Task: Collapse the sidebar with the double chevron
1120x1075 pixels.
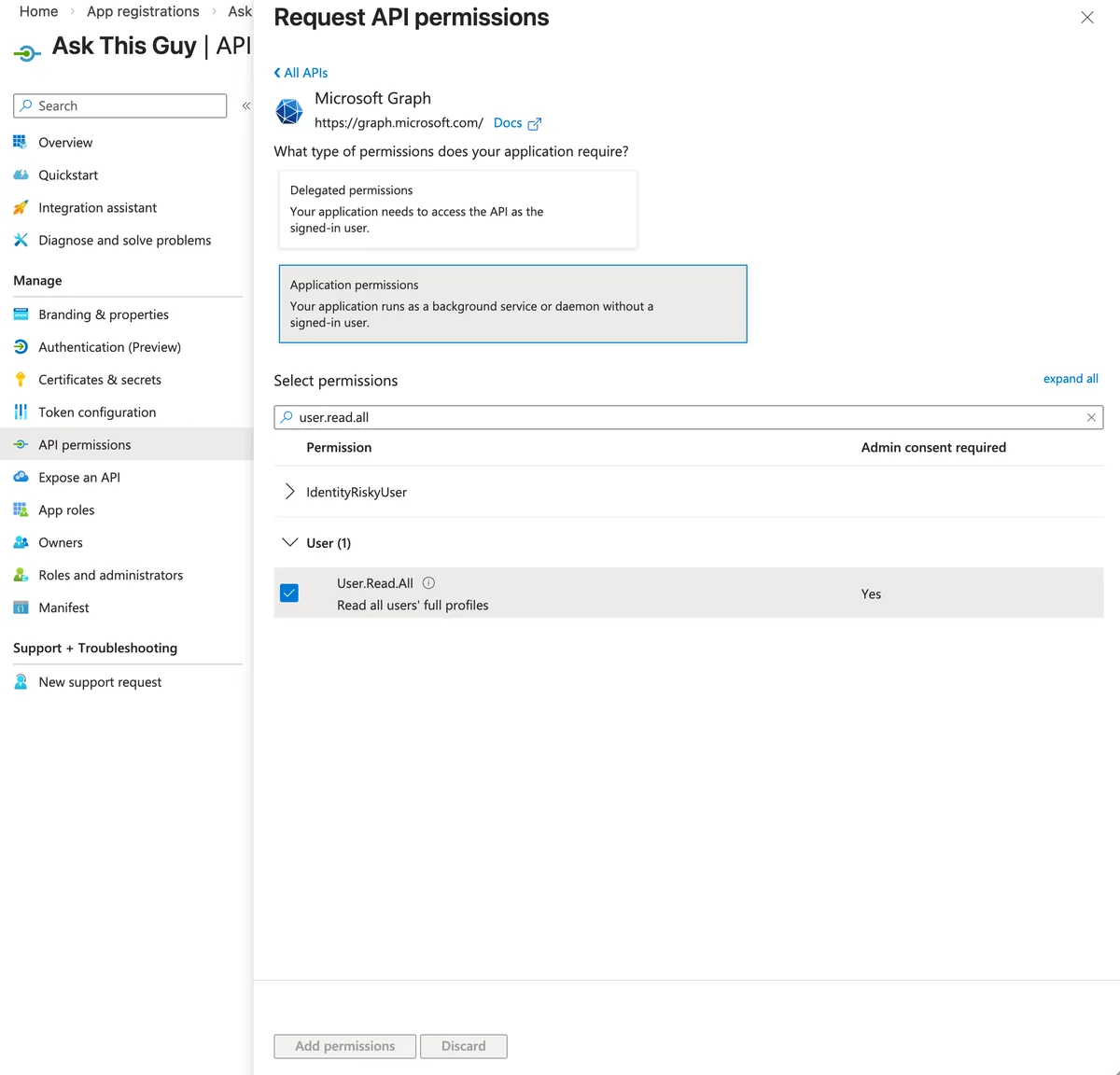Action: click(246, 105)
